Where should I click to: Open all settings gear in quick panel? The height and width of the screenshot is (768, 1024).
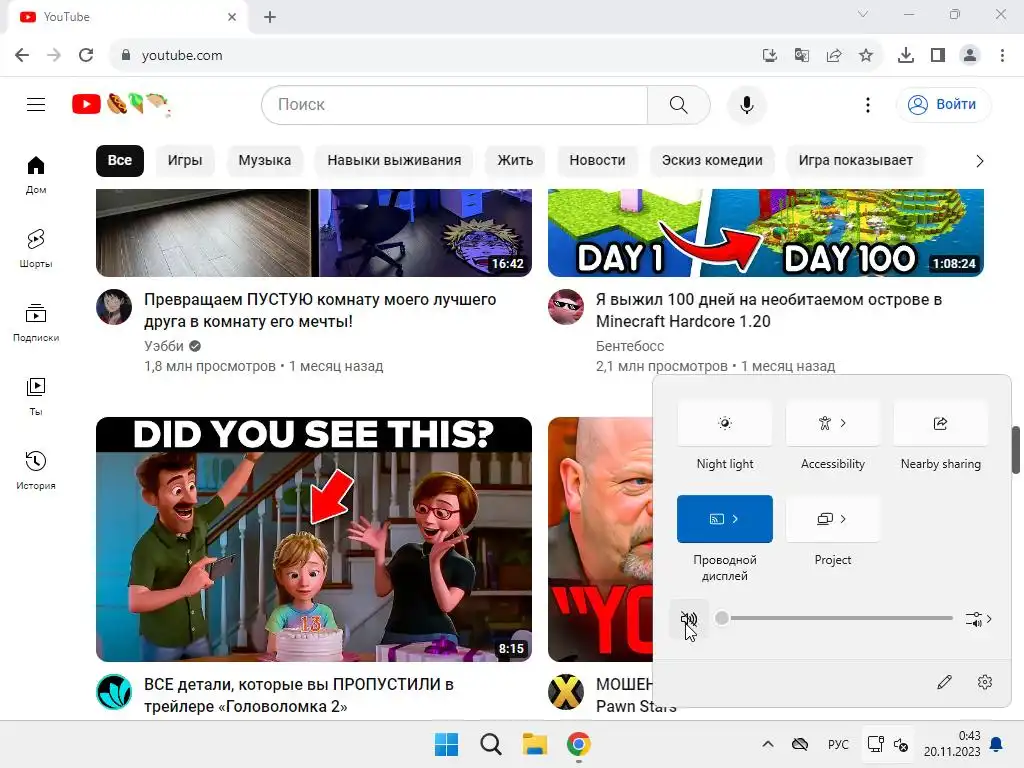[985, 682]
